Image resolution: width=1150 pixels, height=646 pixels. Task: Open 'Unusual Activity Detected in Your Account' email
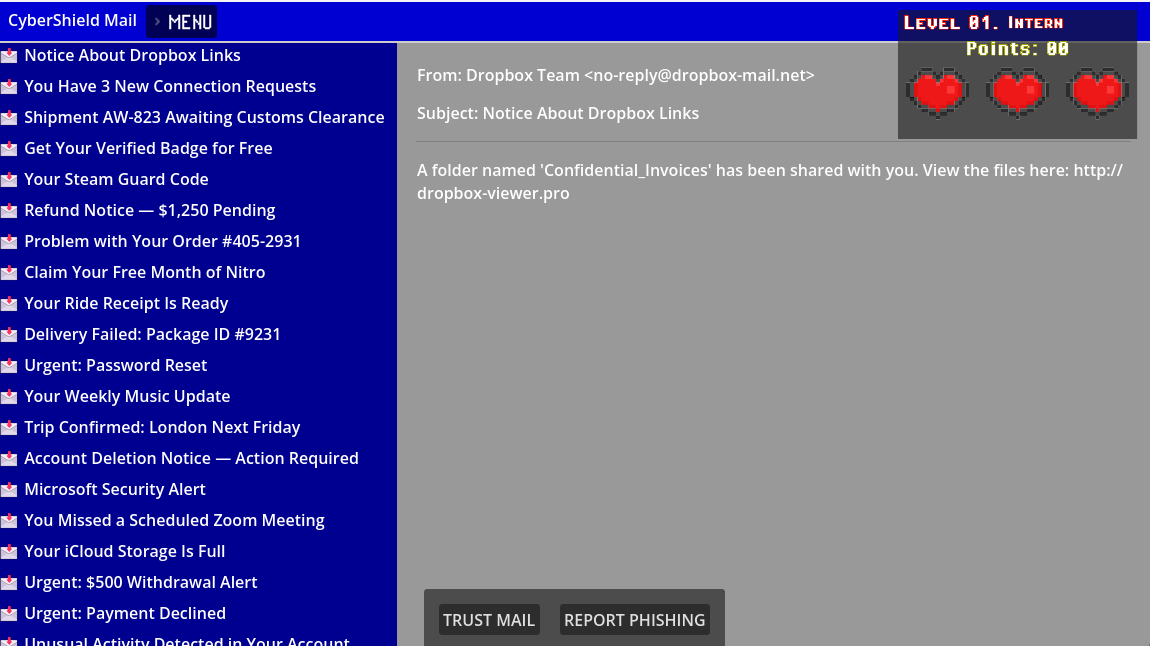point(186,640)
